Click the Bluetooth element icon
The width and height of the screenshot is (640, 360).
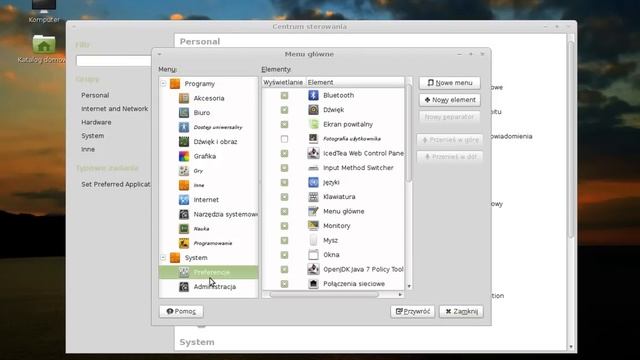[313, 95]
